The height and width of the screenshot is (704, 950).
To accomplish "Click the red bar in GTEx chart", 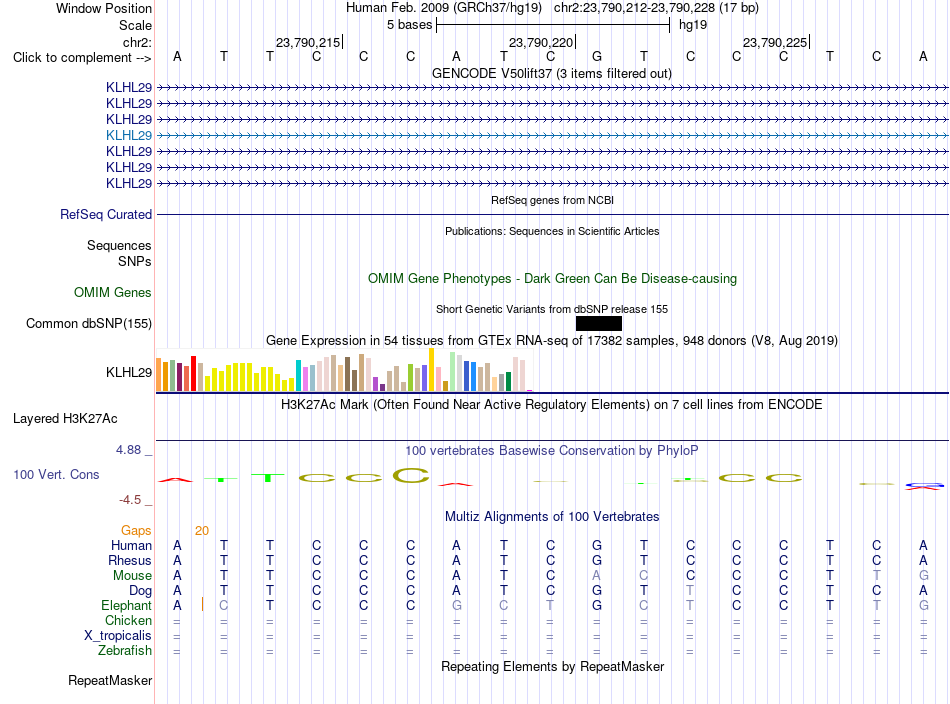I will click(193, 374).
